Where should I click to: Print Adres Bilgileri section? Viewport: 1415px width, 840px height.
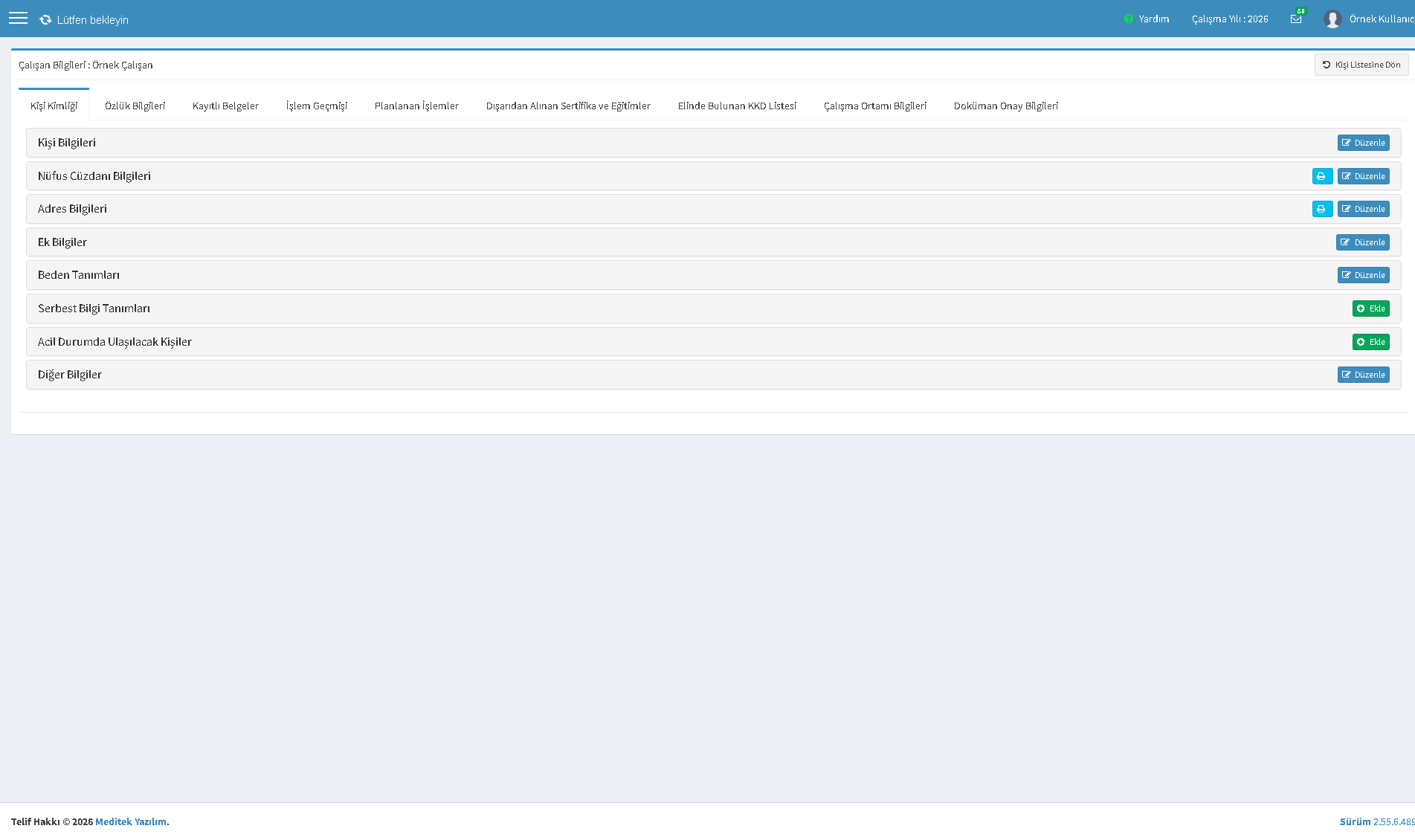click(x=1322, y=209)
